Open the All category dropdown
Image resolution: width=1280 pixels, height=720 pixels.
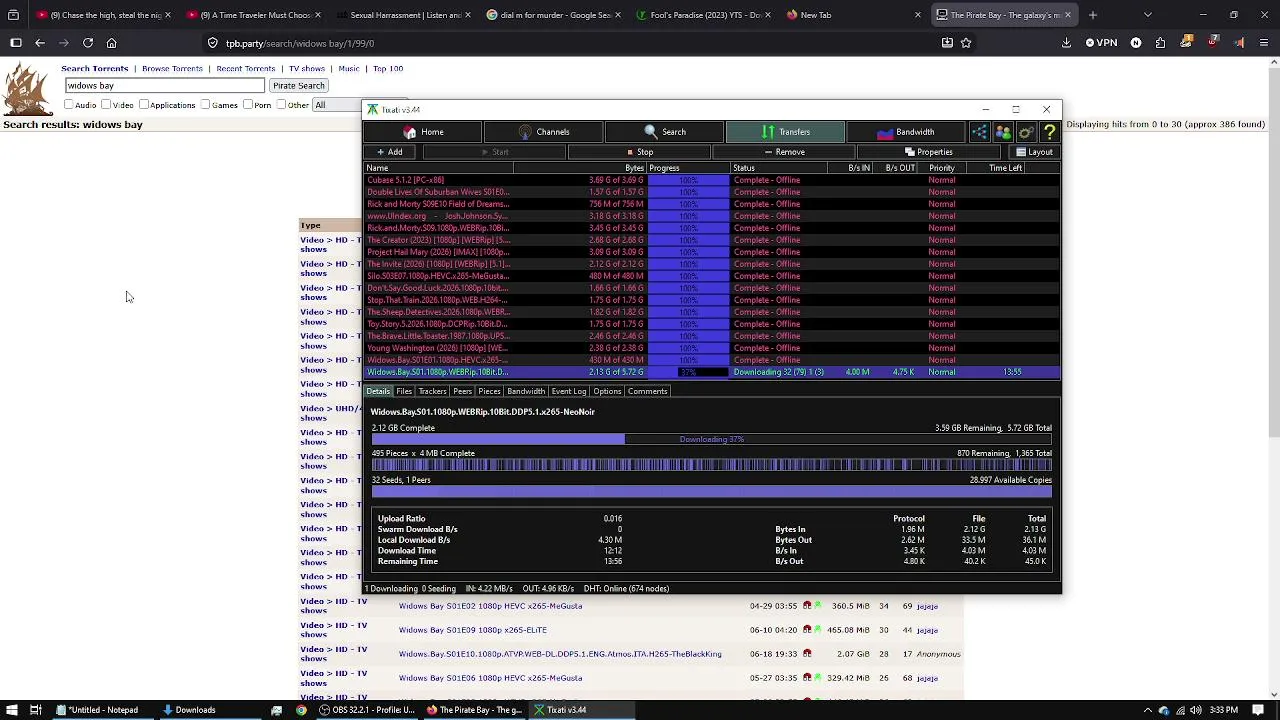pos(337,105)
